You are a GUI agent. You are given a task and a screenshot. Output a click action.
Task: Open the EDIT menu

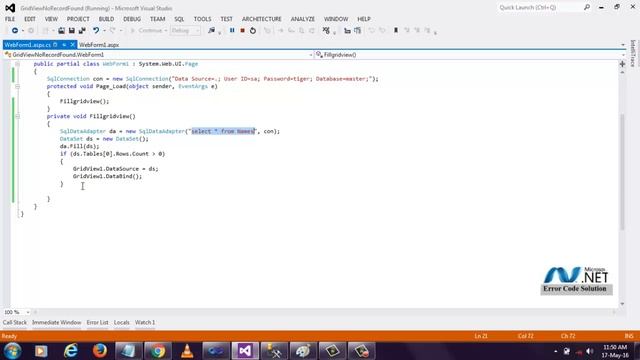tap(30, 19)
